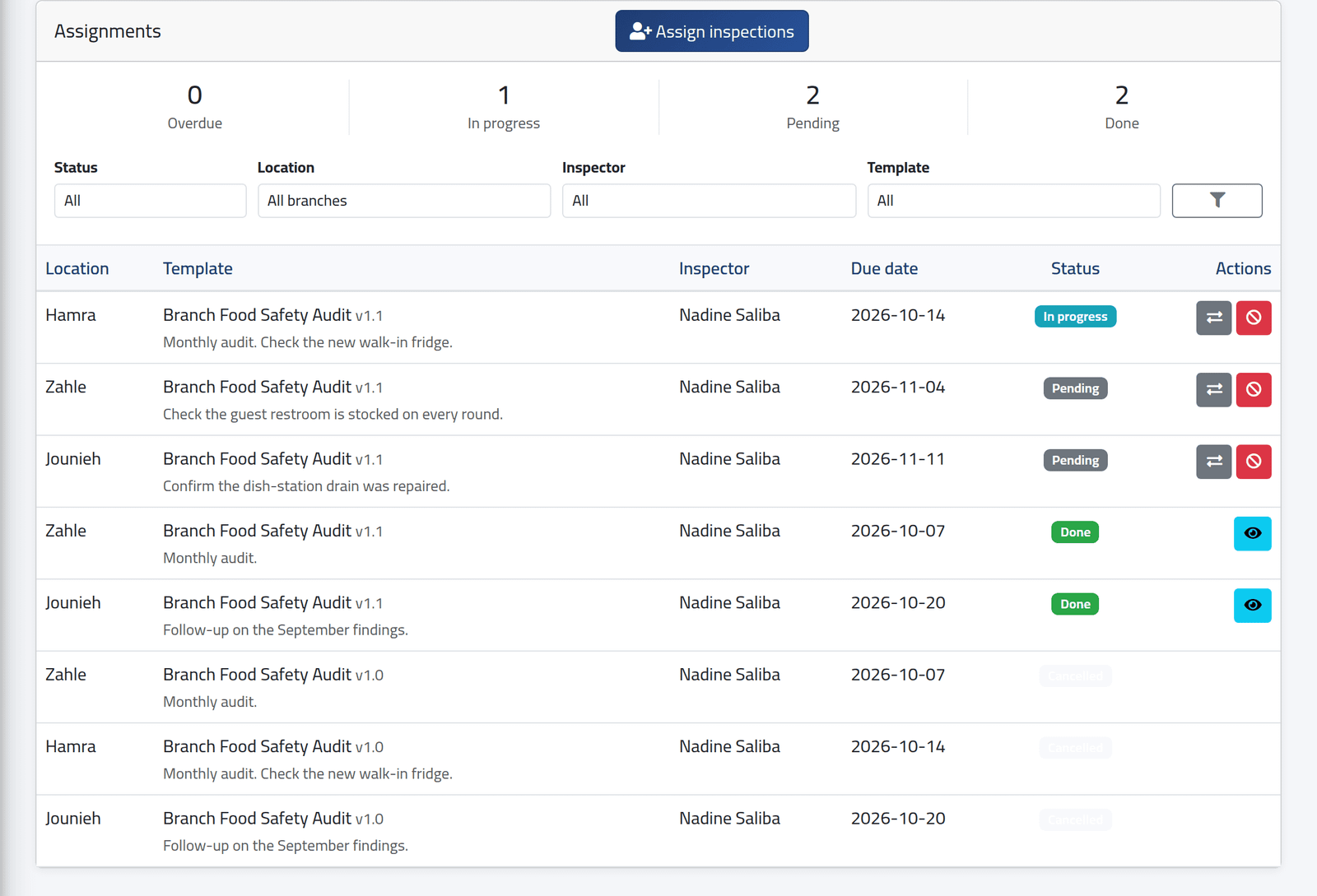Open the Template filter dropdown

click(1013, 201)
